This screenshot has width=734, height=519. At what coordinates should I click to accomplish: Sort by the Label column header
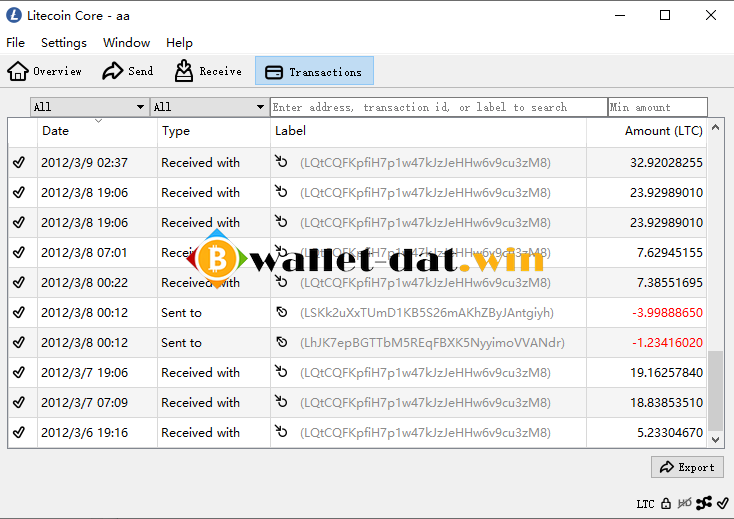pyautogui.click(x=428, y=131)
